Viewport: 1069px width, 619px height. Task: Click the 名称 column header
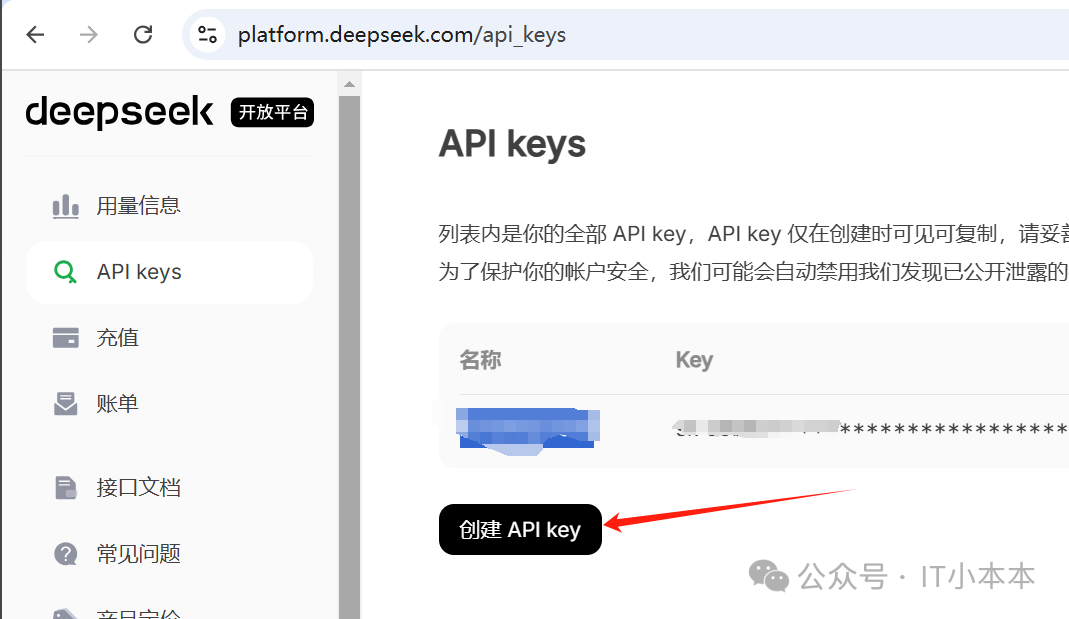(x=481, y=360)
